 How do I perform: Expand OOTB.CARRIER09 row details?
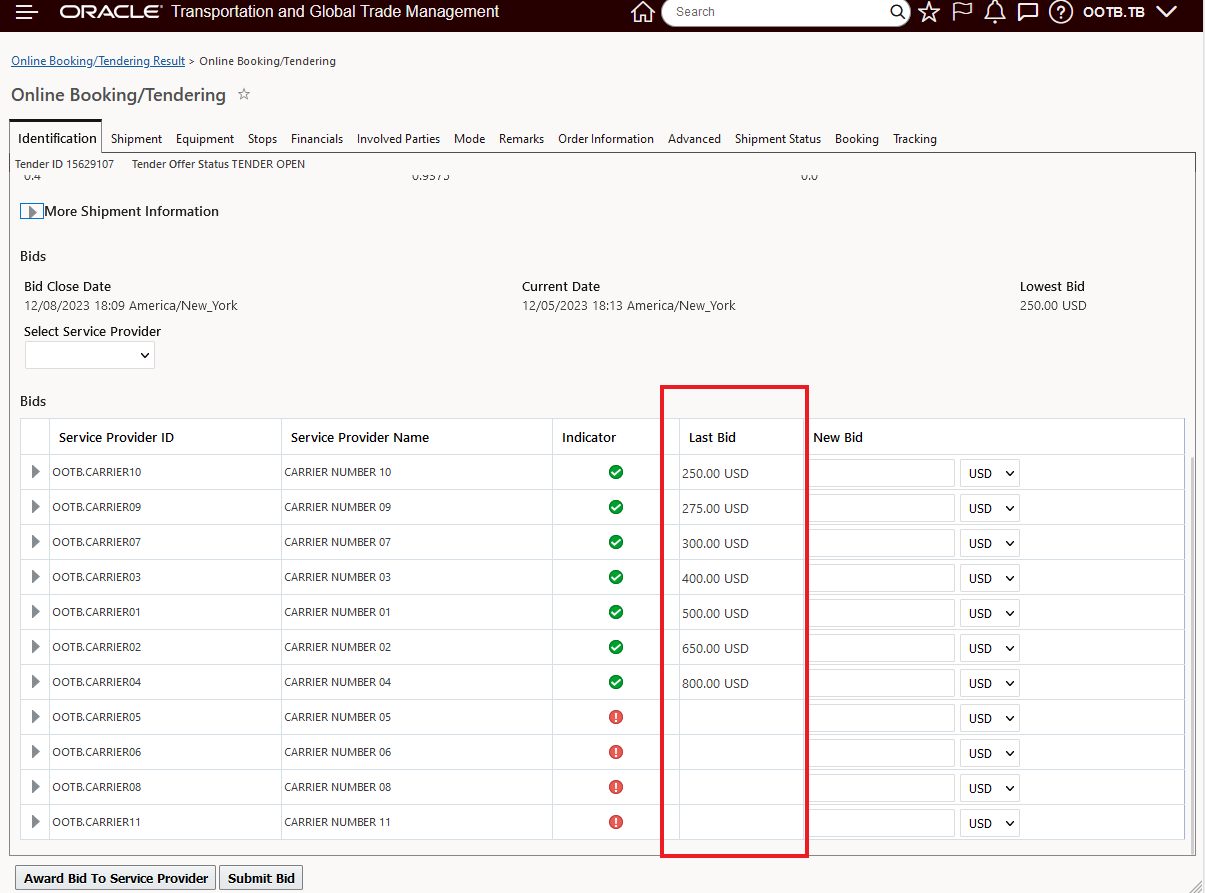pyautogui.click(x=36, y=507)
